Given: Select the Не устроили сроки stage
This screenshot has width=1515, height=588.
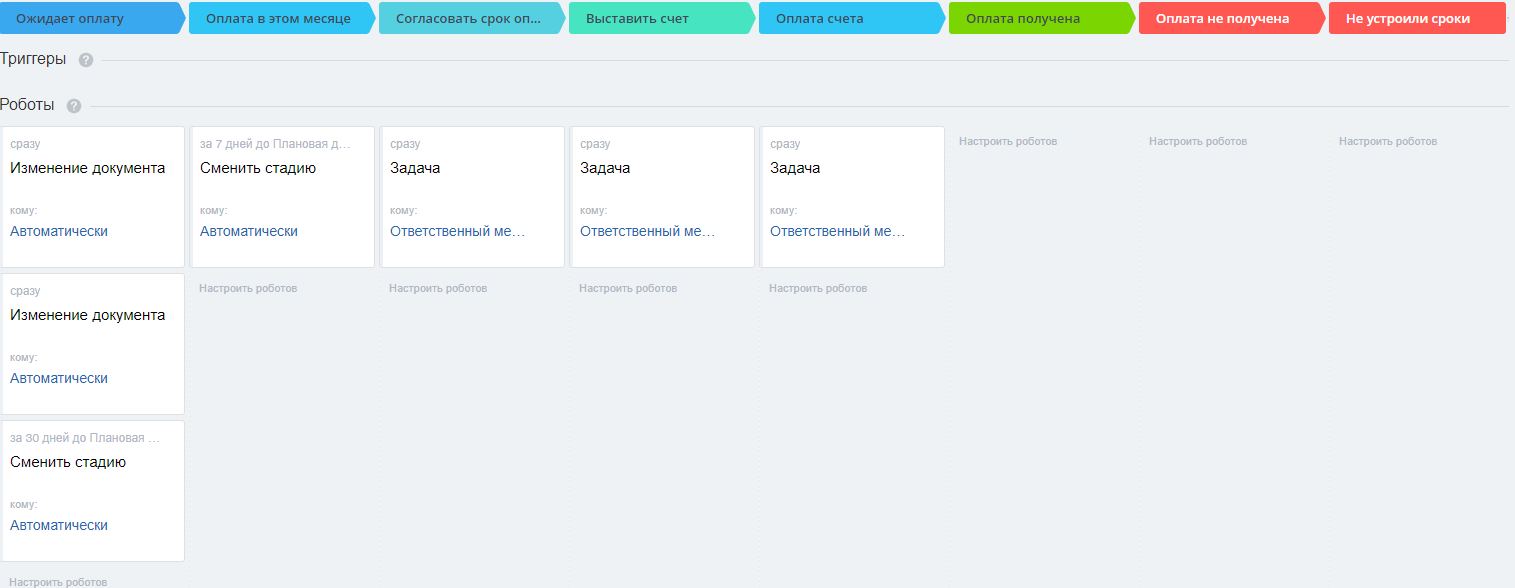Looking at the screenshot, I should pyautogui.click(x=1417, y=18).
